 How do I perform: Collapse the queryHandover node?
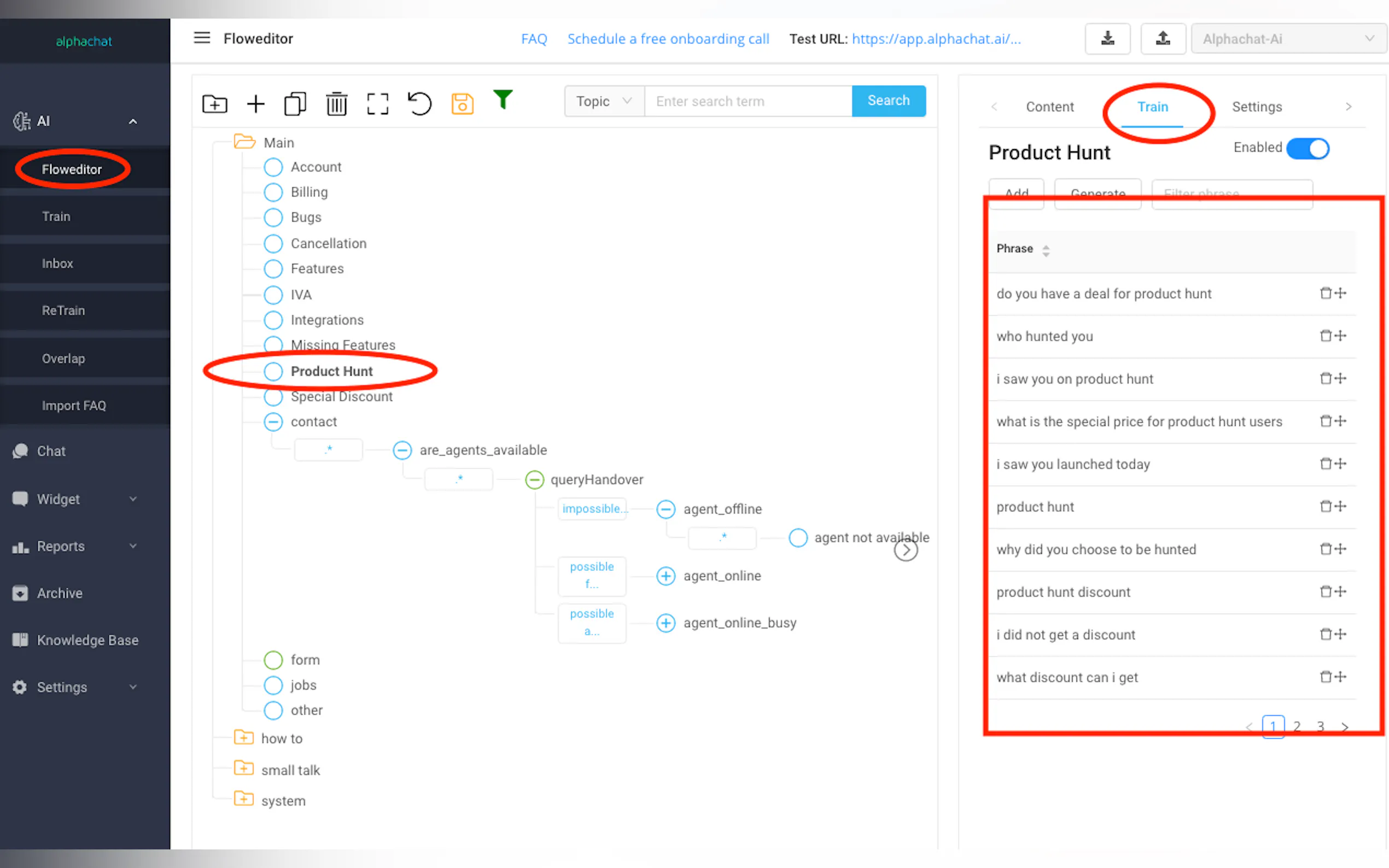point(534,479)
